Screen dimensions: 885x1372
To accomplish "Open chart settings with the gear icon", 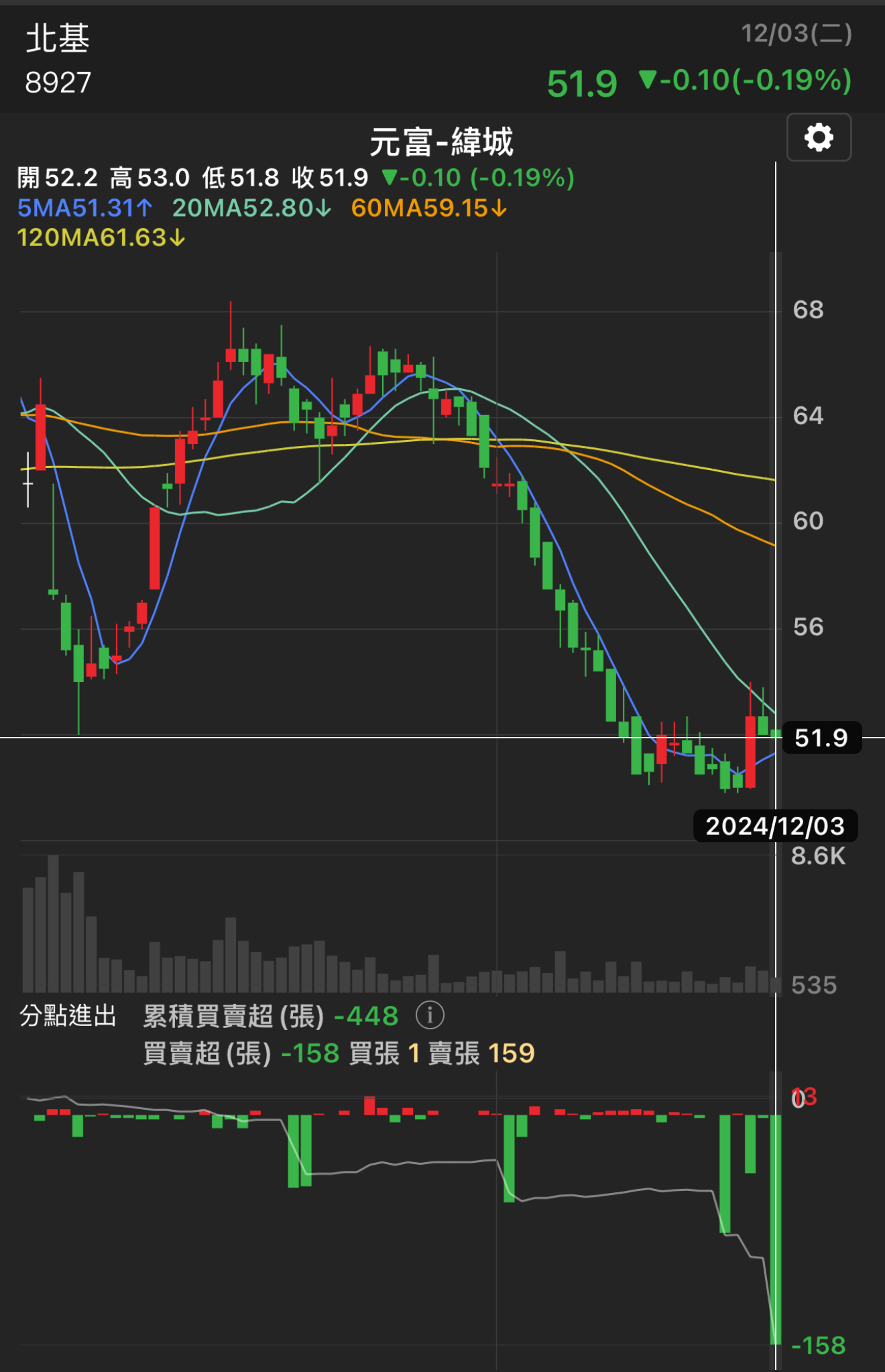I will [819, 137].
